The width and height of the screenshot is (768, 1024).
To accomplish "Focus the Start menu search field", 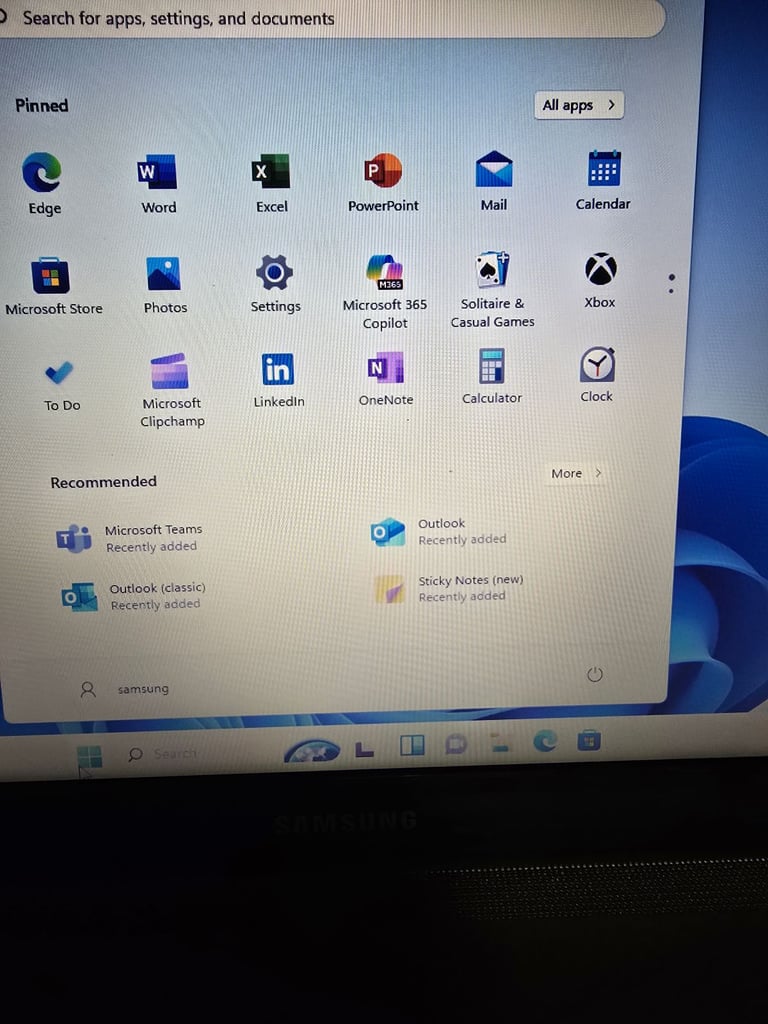I will pos(330,18).
